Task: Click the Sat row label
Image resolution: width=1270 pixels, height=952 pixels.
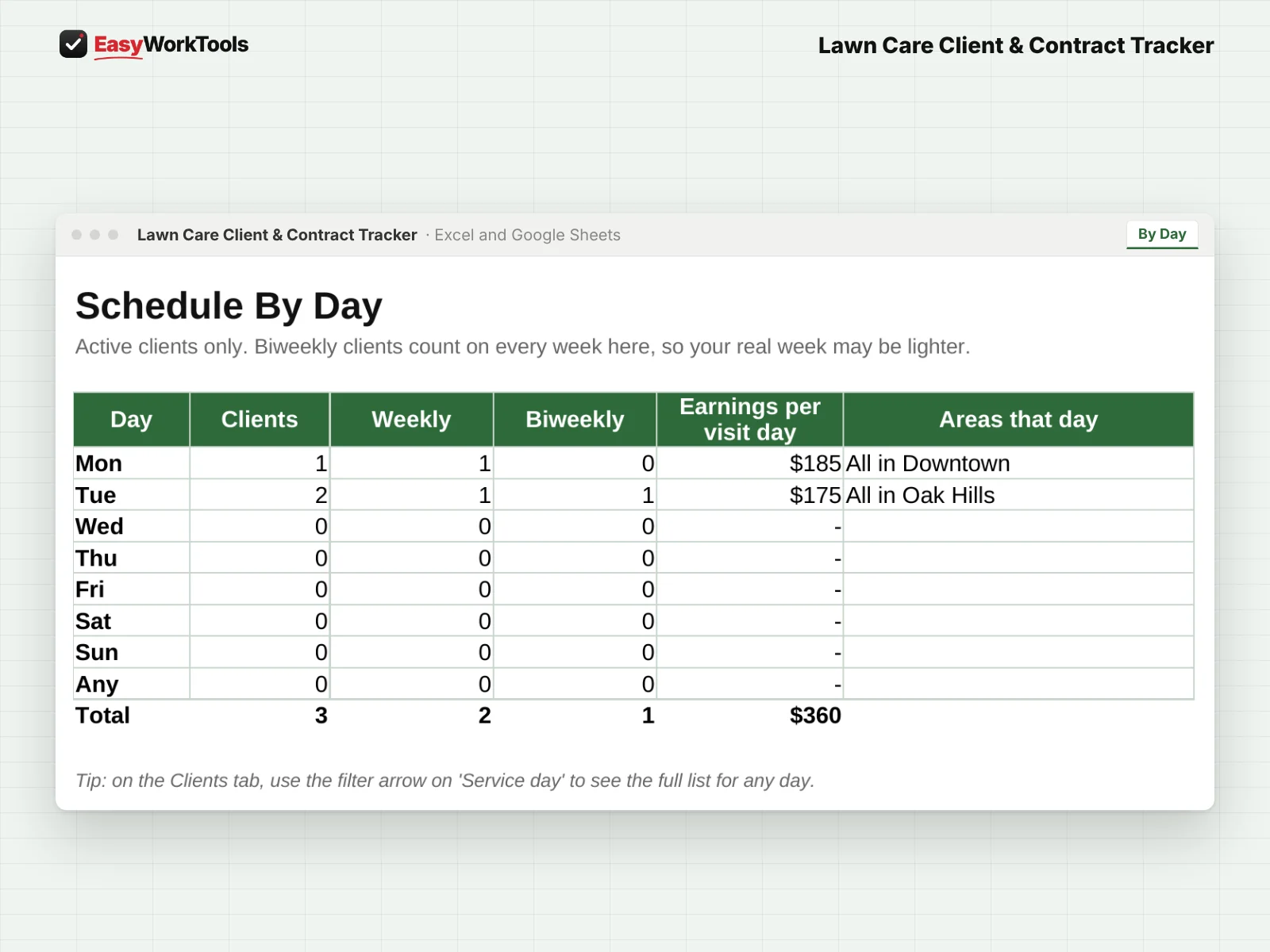Action: tap(93, 621)
